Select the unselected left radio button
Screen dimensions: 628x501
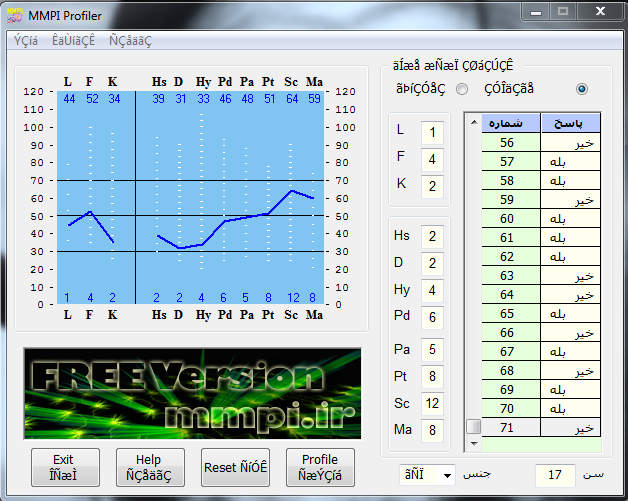(x=462, y=89)
